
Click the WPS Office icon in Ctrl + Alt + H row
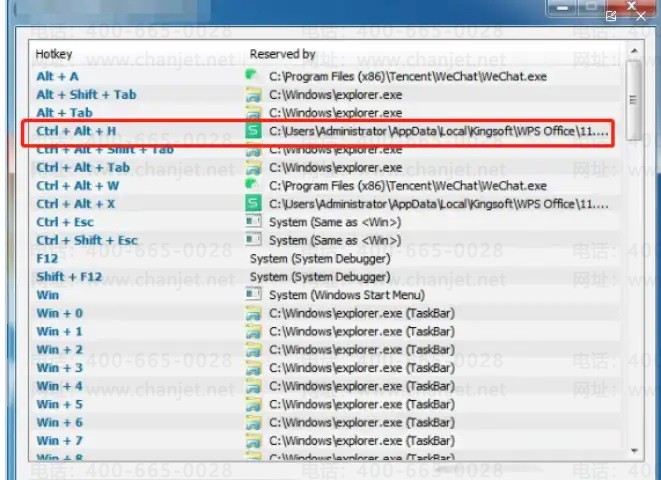253,131
